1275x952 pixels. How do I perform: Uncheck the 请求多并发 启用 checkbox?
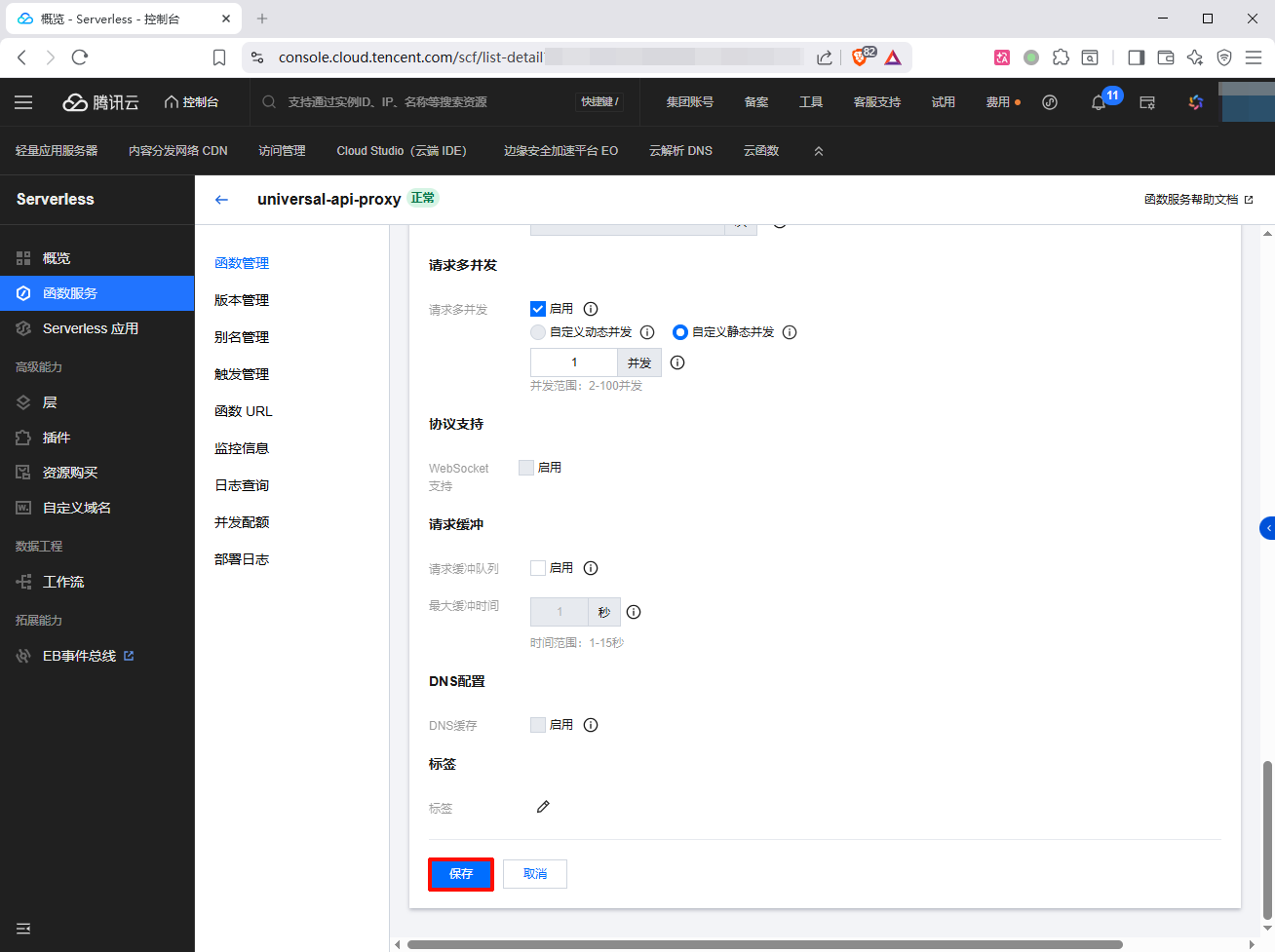point(538,309)
